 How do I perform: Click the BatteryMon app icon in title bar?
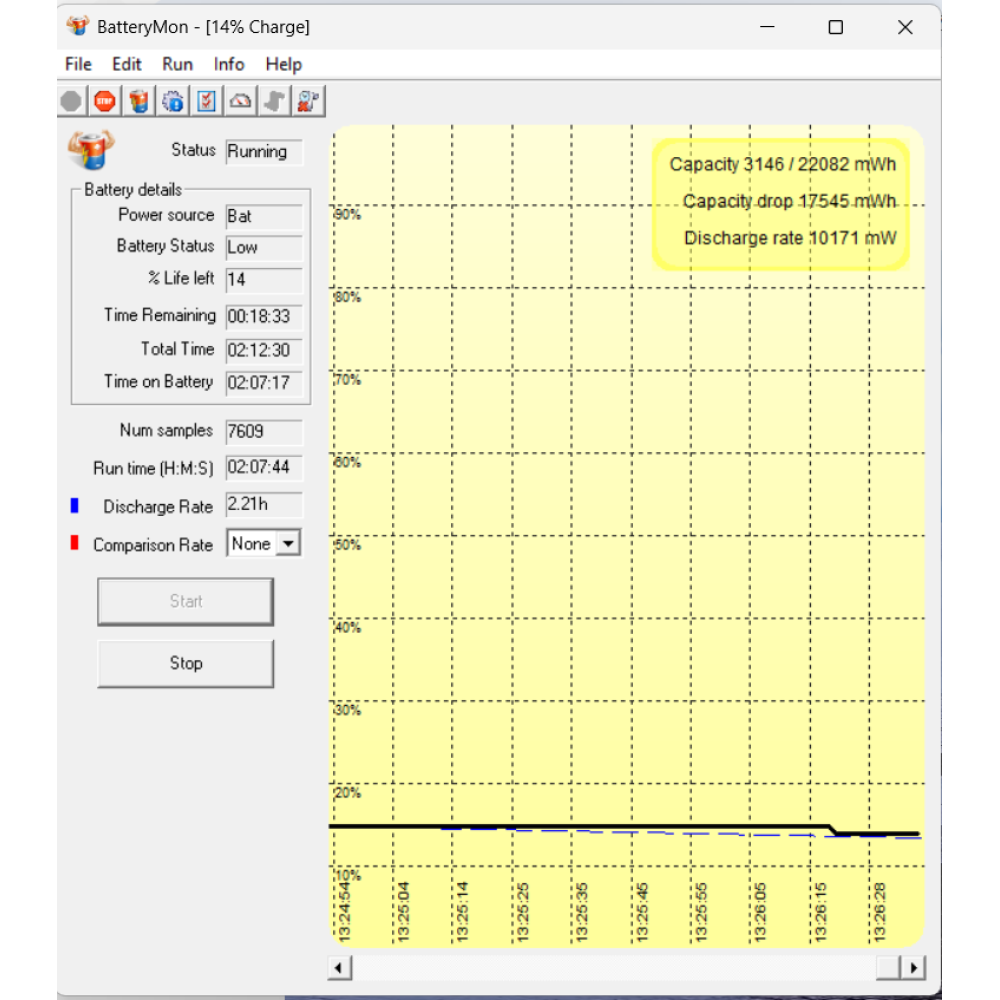78,27
